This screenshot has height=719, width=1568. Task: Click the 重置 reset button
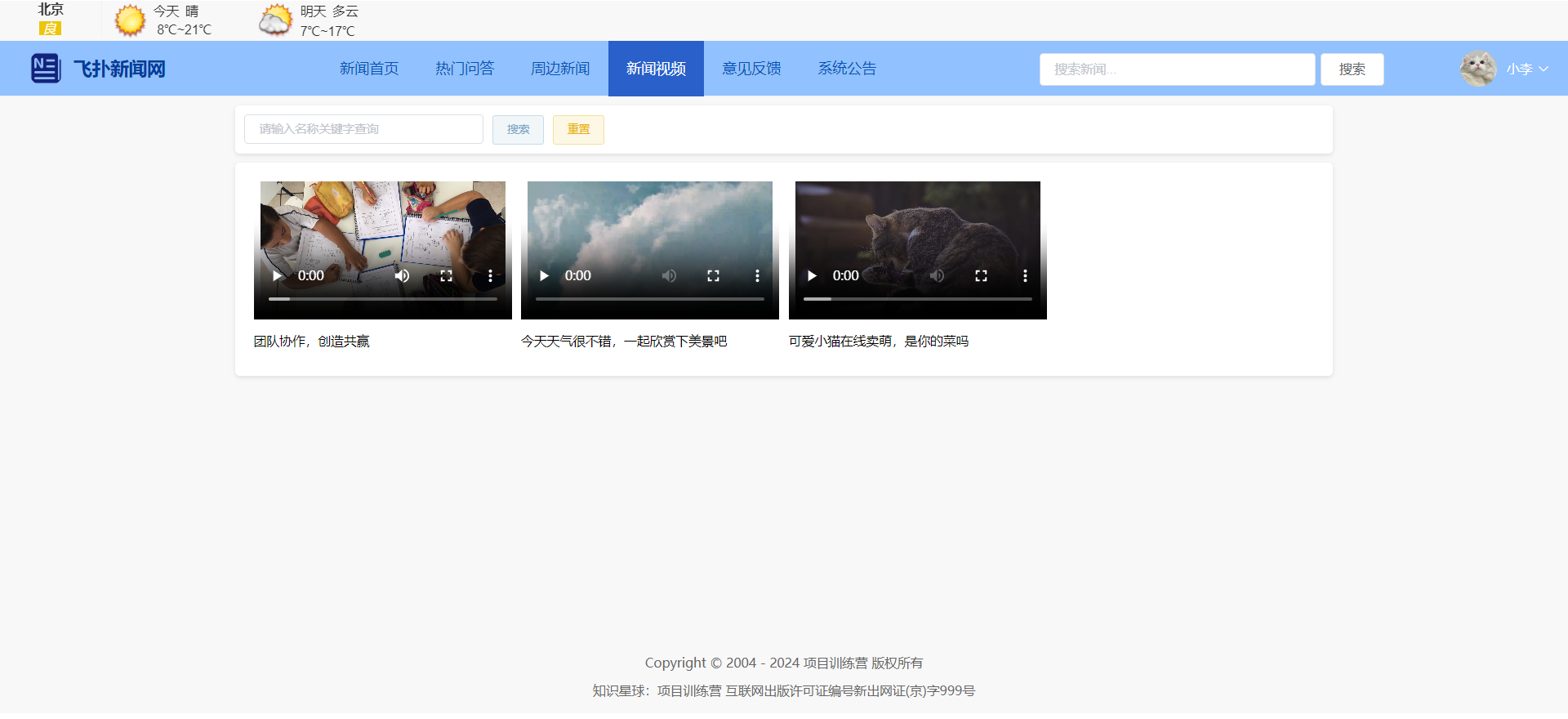[578, 130]
